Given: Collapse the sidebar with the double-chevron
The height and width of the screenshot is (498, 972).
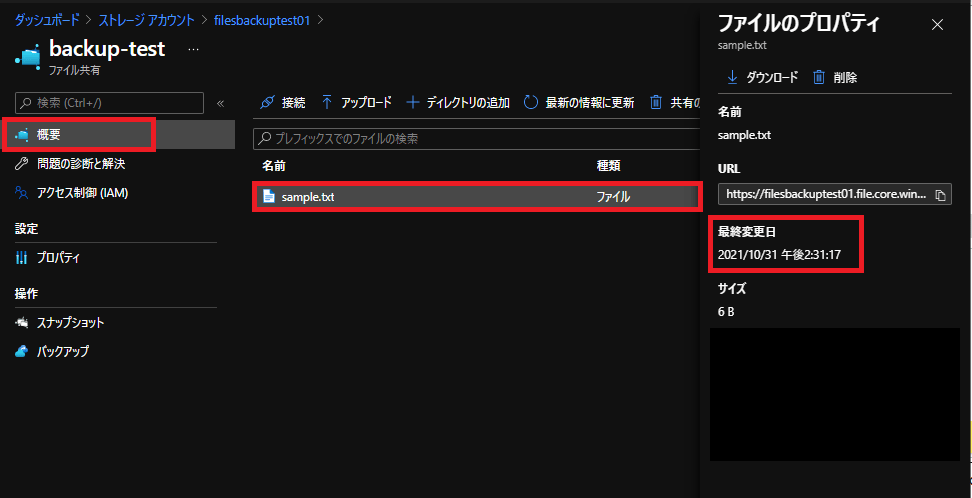Looking at the screenshot, I should (x=220, y=104).
